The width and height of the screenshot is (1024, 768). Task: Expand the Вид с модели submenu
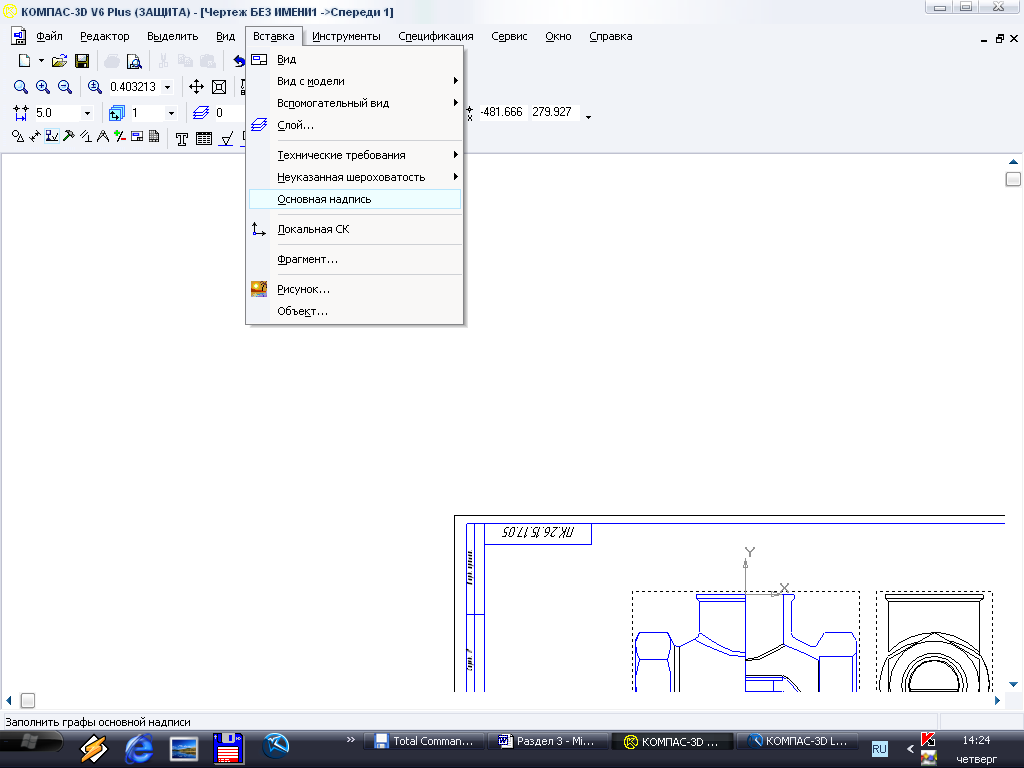[x=355, y=81]
